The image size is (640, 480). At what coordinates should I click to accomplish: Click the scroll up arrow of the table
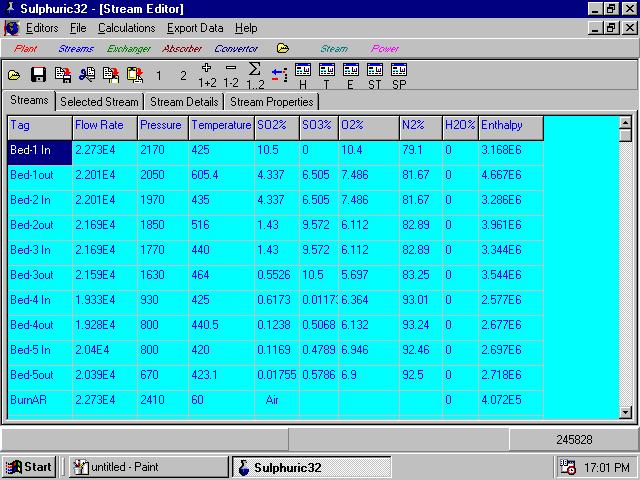point(625,122)
